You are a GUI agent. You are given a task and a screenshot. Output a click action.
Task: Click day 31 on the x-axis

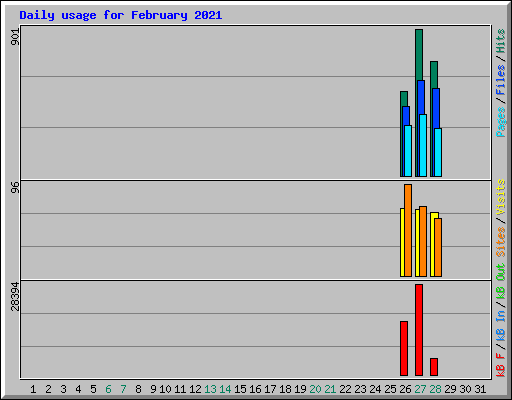point(480,389)
